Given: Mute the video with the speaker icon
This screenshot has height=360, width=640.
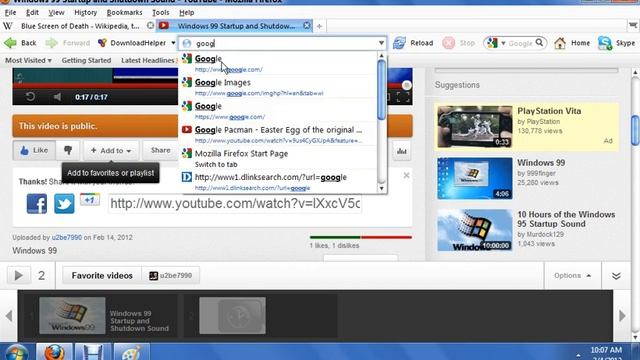Looking at the screenshot, I should pos(57,97).
